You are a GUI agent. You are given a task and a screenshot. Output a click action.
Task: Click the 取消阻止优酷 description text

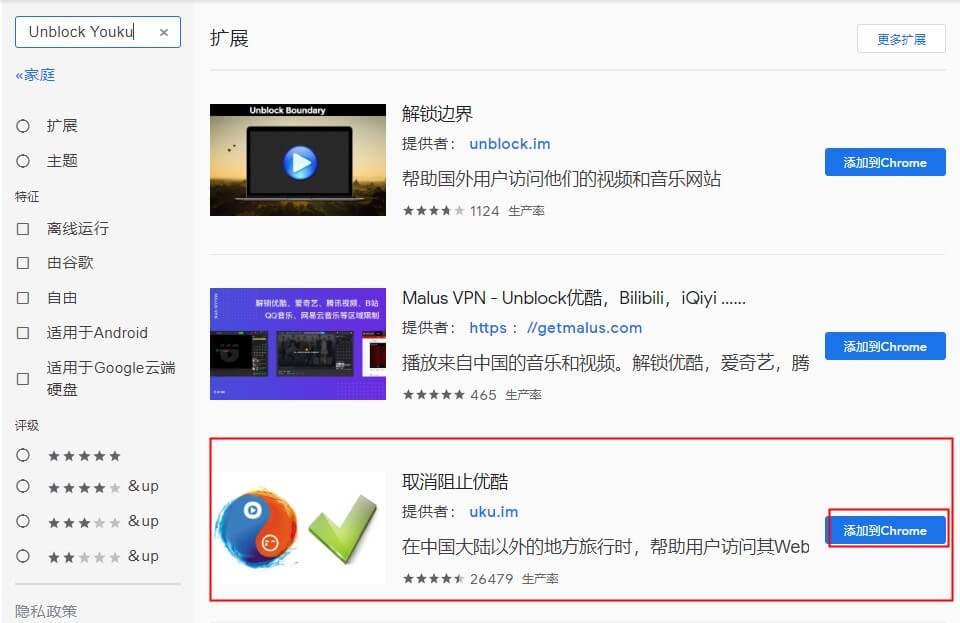[x=606, y=547]
